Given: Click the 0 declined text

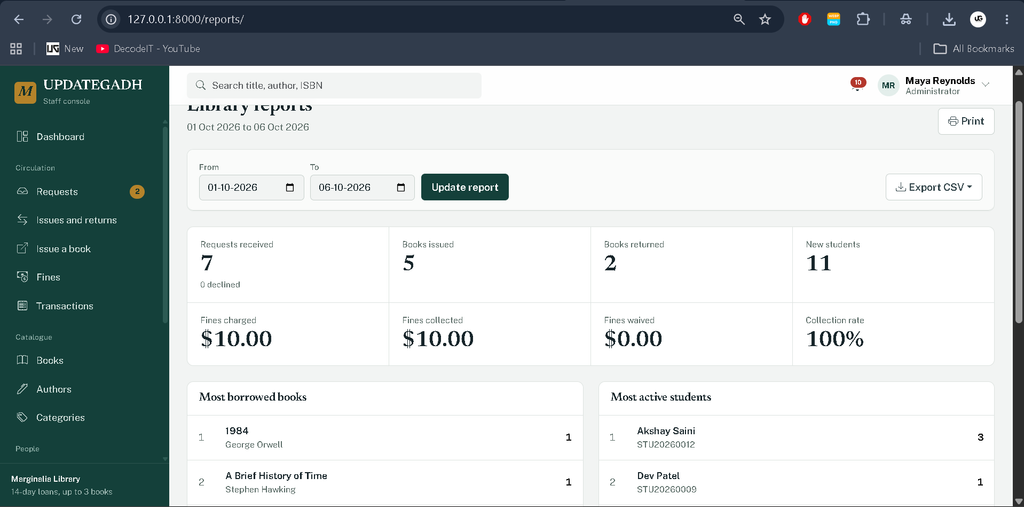Looking at the screenshot, I should pyautogui.click(x=220, y=285).
